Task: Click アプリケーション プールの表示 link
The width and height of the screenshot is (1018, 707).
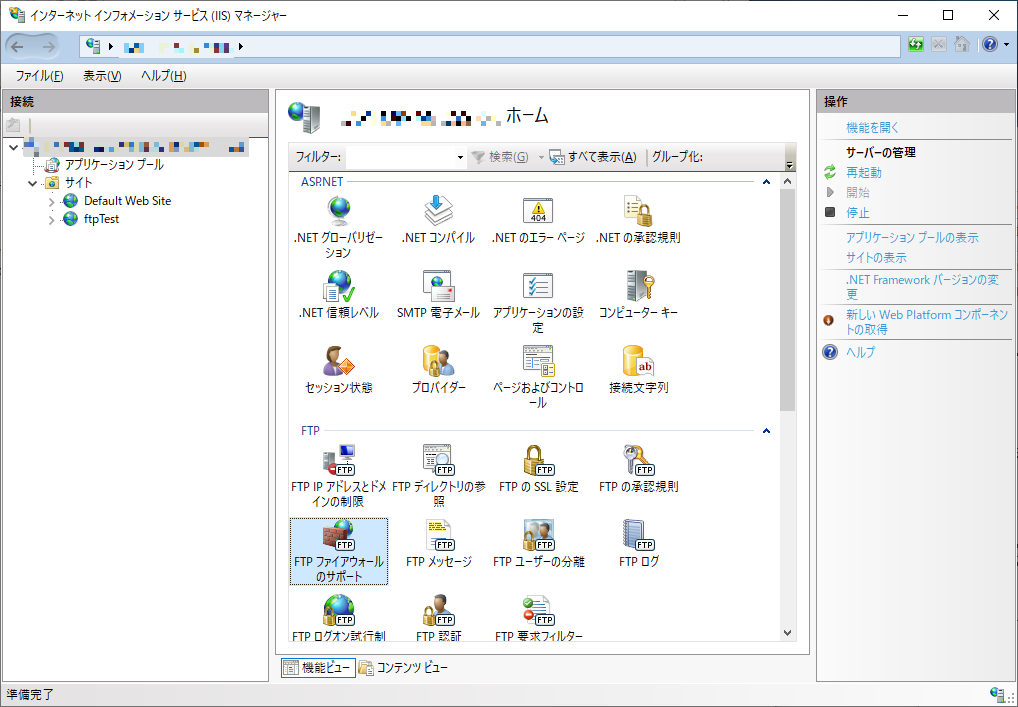Action: pyautogui.click(x=912, y=238)
